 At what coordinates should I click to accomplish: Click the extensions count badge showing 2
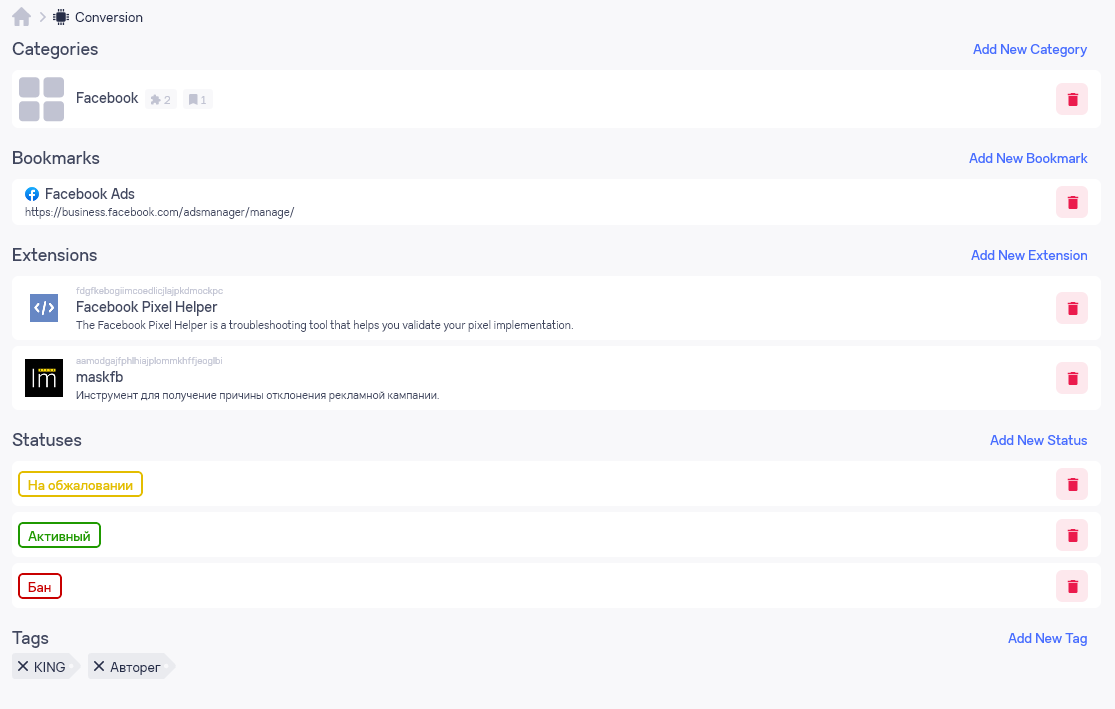[161, 100]
